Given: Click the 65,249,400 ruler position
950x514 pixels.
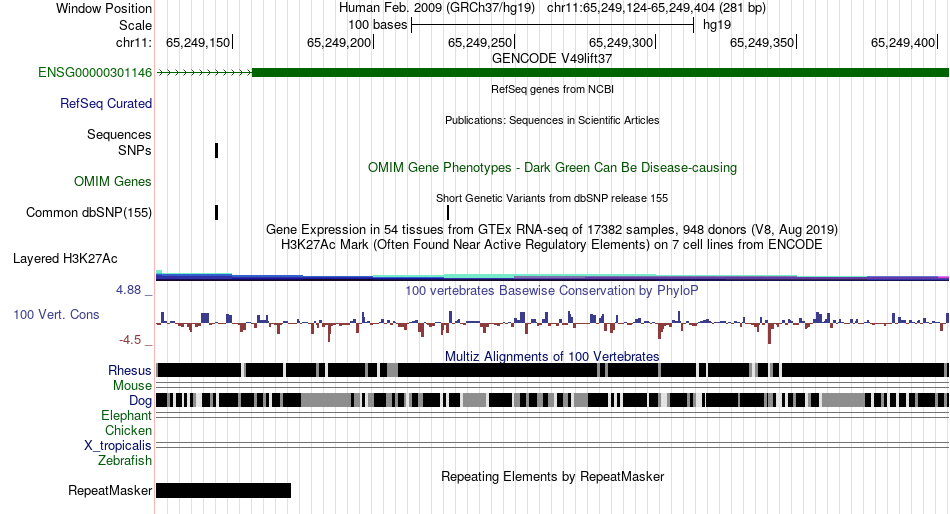Looking at the screenshot, I should 903,42.
